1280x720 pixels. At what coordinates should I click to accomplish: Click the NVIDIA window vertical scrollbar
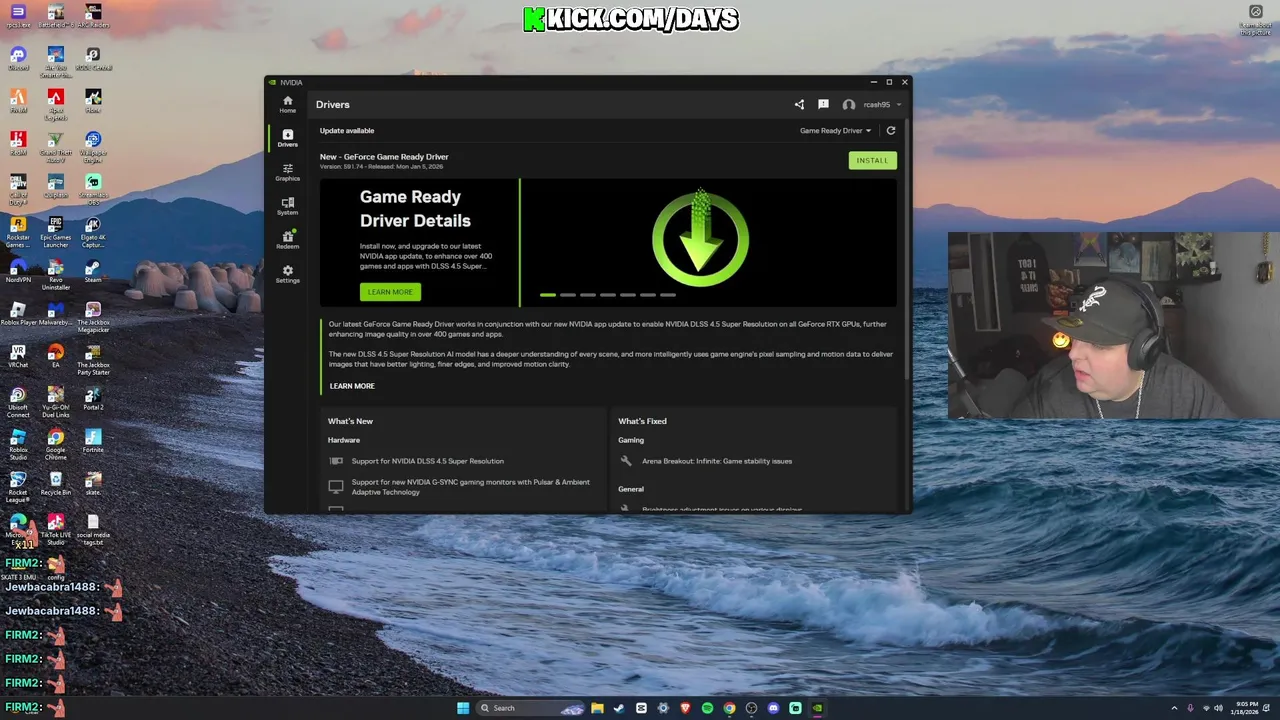[x=907, y=250]
